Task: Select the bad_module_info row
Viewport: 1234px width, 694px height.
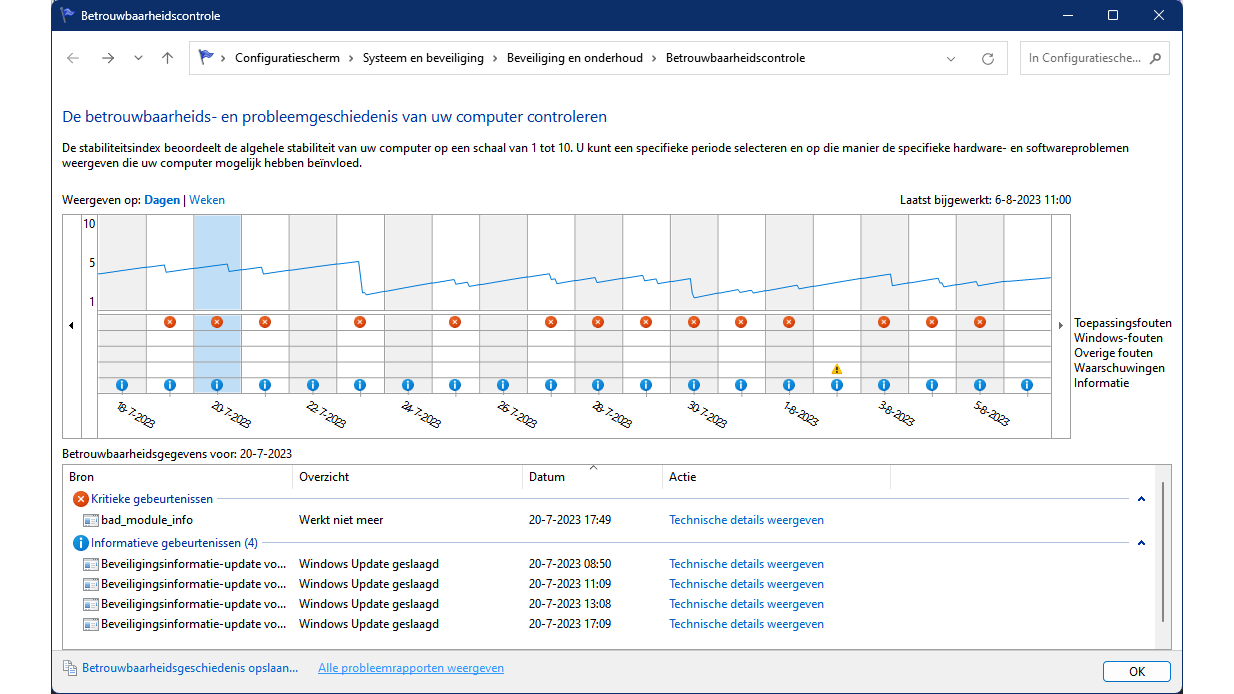Action: click(607, 520)
